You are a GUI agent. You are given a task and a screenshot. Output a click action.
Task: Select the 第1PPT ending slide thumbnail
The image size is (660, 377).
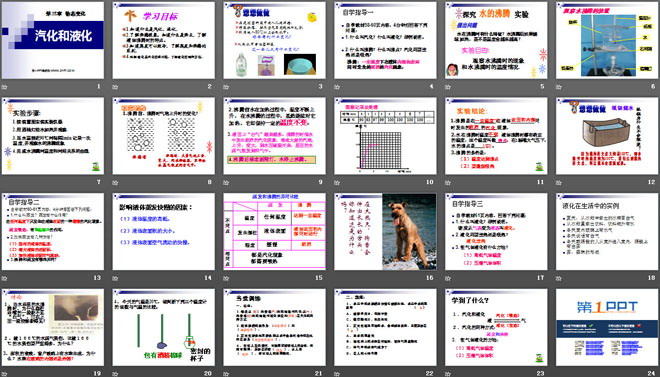click(607, 327)
